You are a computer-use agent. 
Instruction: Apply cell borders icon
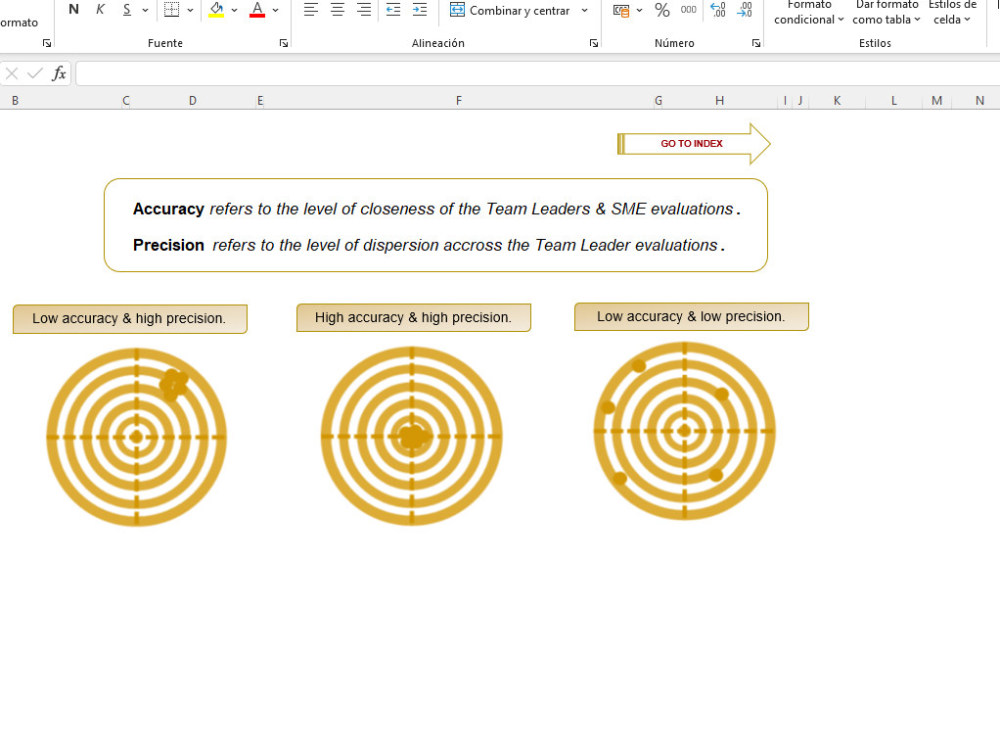tap(172, 10)
